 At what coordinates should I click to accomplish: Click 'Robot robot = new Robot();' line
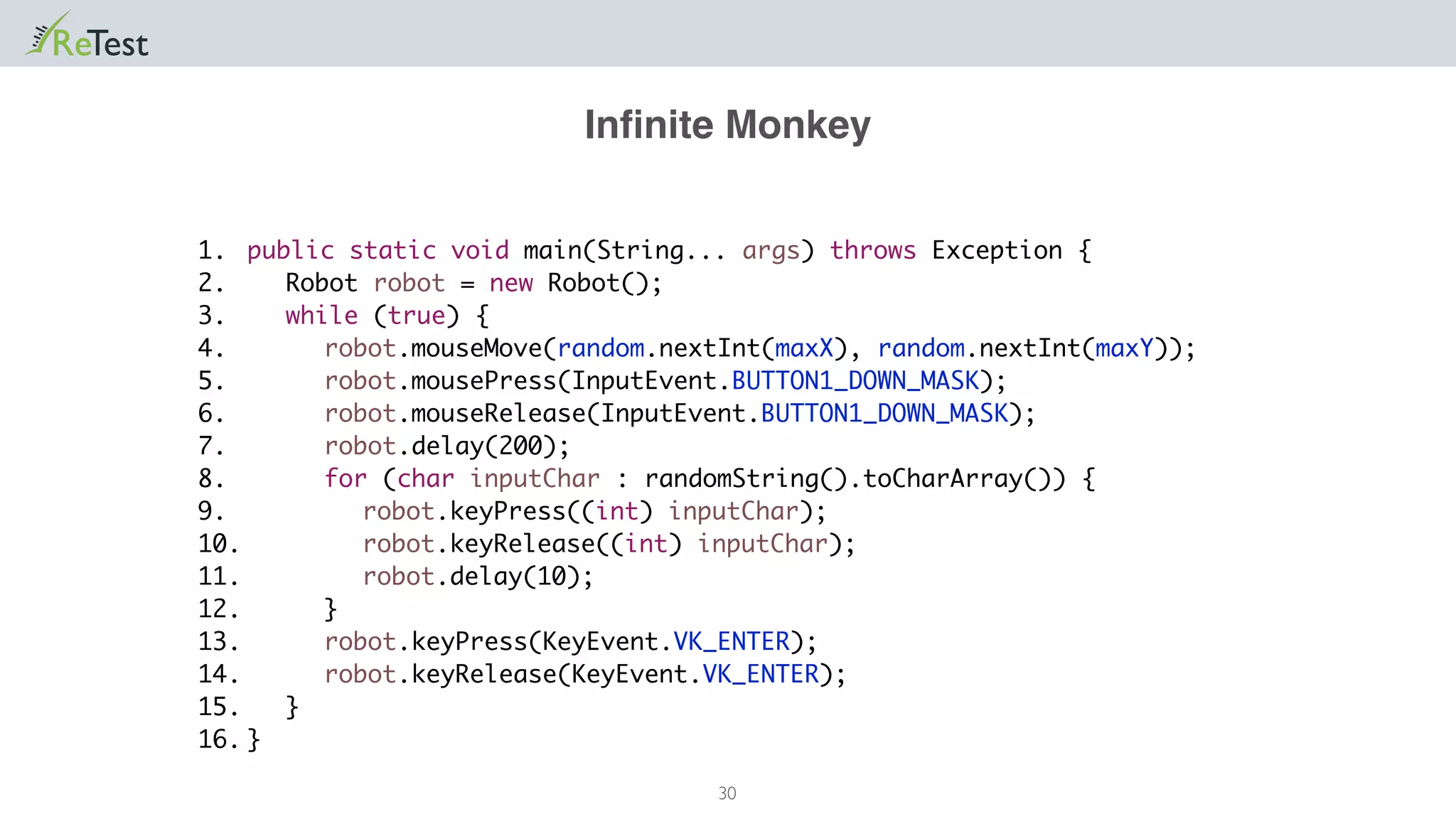(x=473, y=284)
